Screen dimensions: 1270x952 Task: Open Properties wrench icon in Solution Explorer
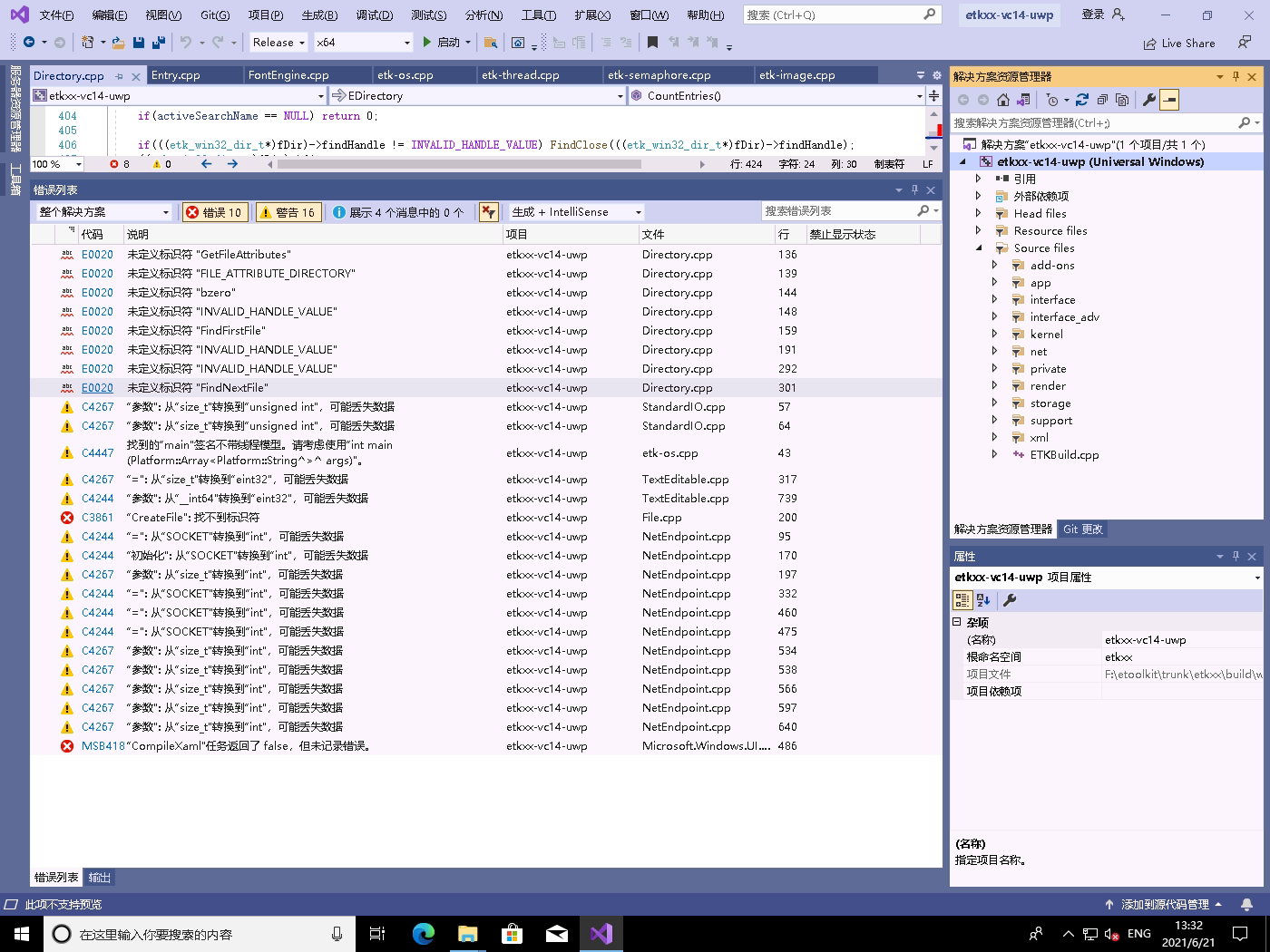coord(1148,100)
